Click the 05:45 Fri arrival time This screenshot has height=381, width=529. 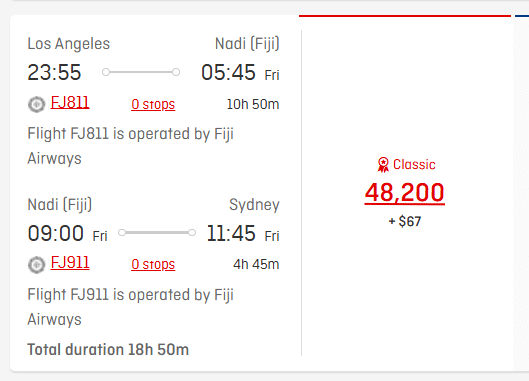240,73
